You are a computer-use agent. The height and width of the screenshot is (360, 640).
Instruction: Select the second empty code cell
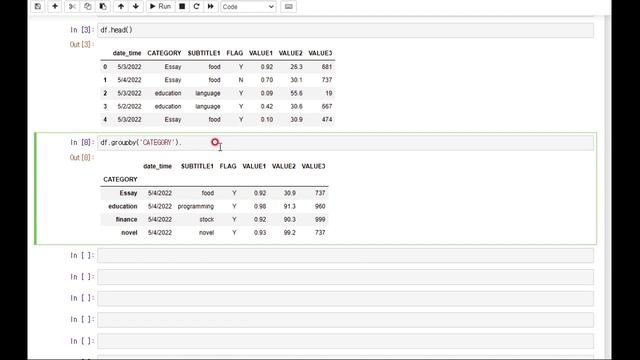click(x=345, y=277)
